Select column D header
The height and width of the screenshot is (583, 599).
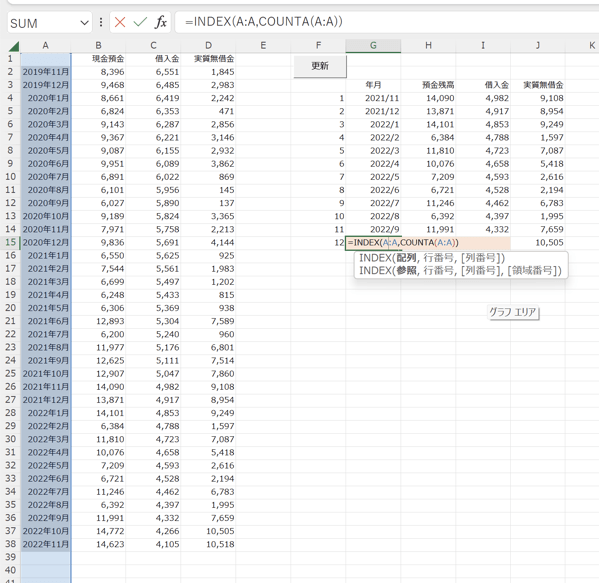point(208,45)
